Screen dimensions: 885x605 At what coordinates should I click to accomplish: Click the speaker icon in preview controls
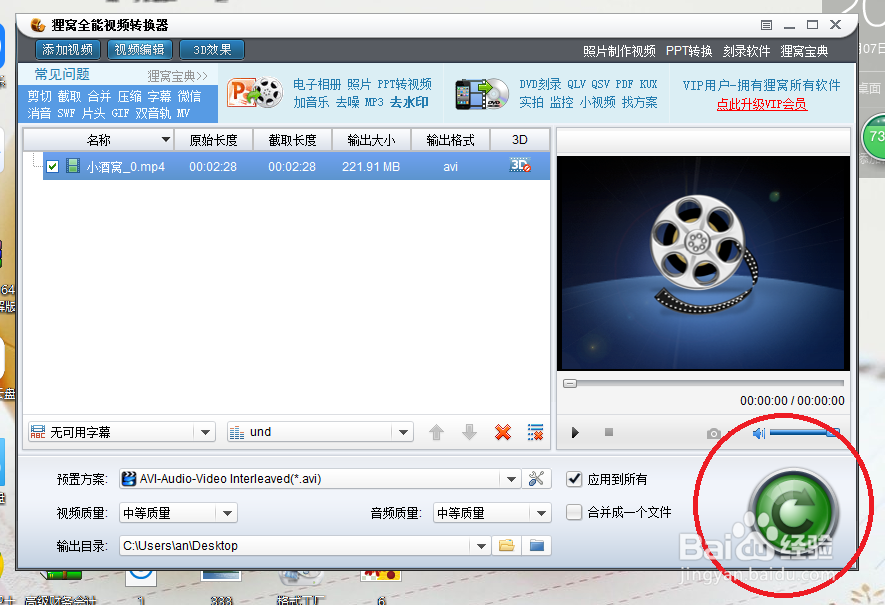pyautogui.click(x=756, y=432)
